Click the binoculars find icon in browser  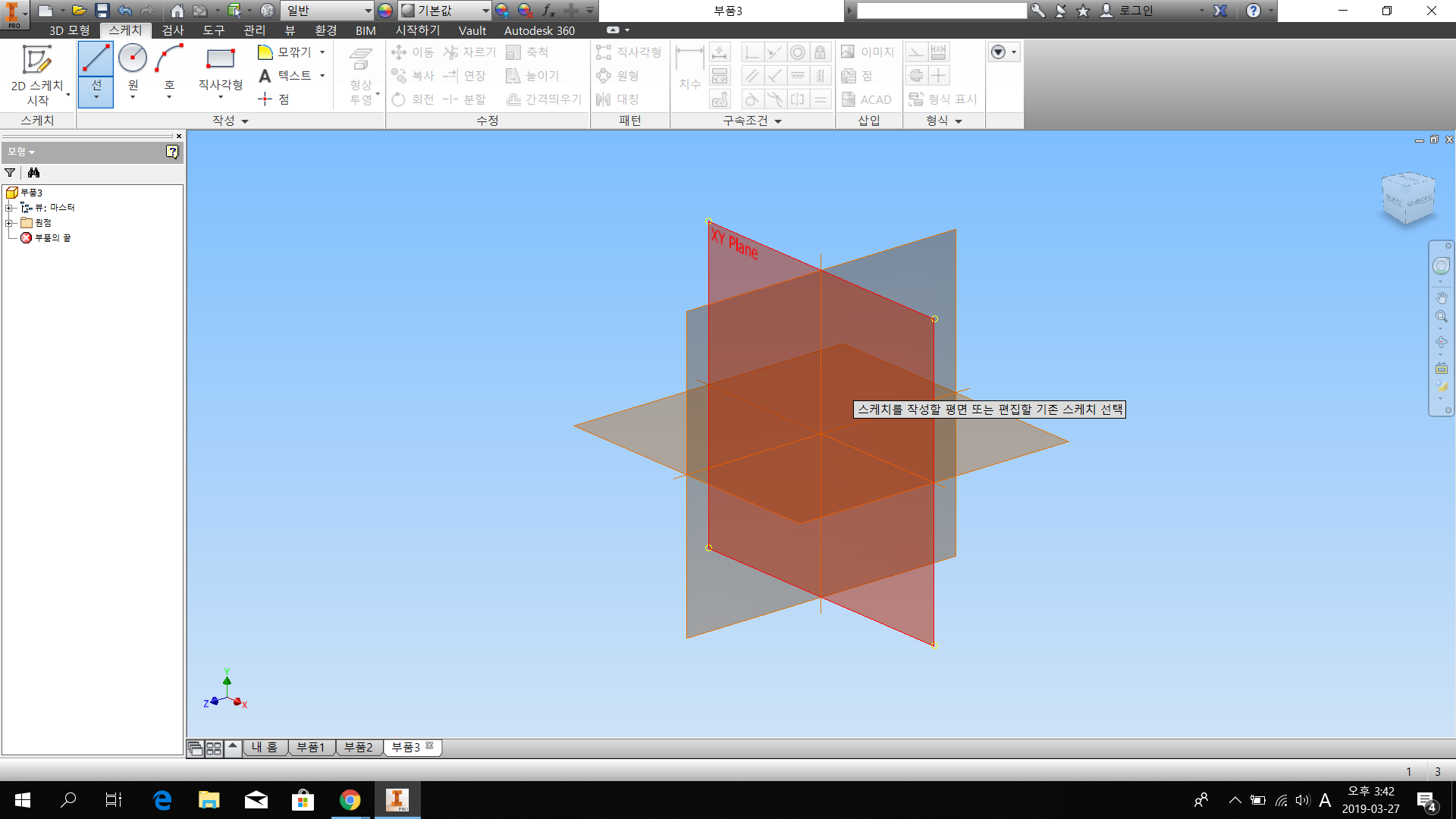point(33,173)
